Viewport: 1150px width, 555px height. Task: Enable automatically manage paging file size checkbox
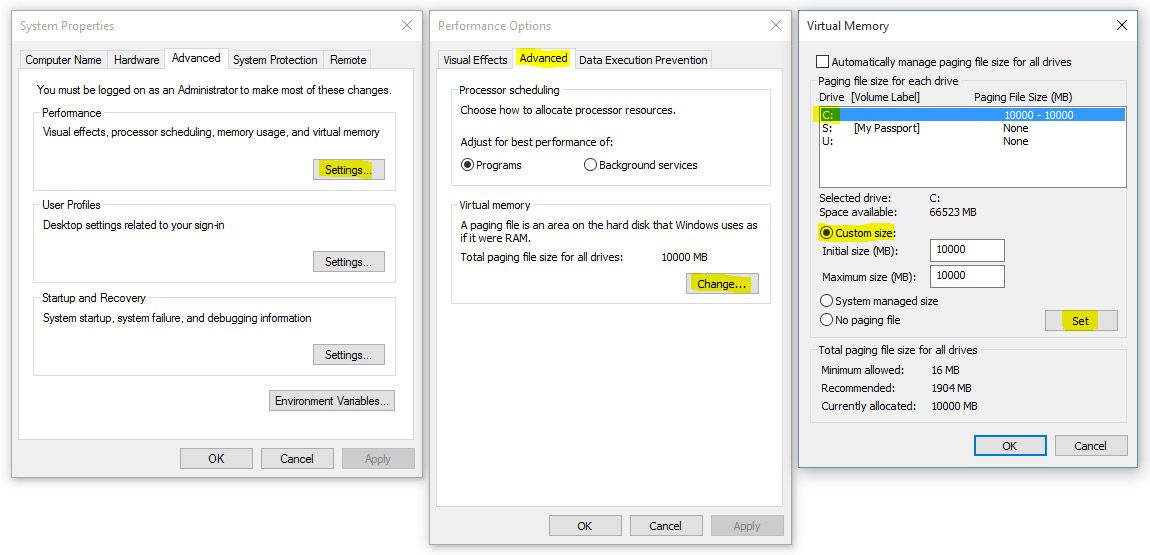[x=823, y=62]
